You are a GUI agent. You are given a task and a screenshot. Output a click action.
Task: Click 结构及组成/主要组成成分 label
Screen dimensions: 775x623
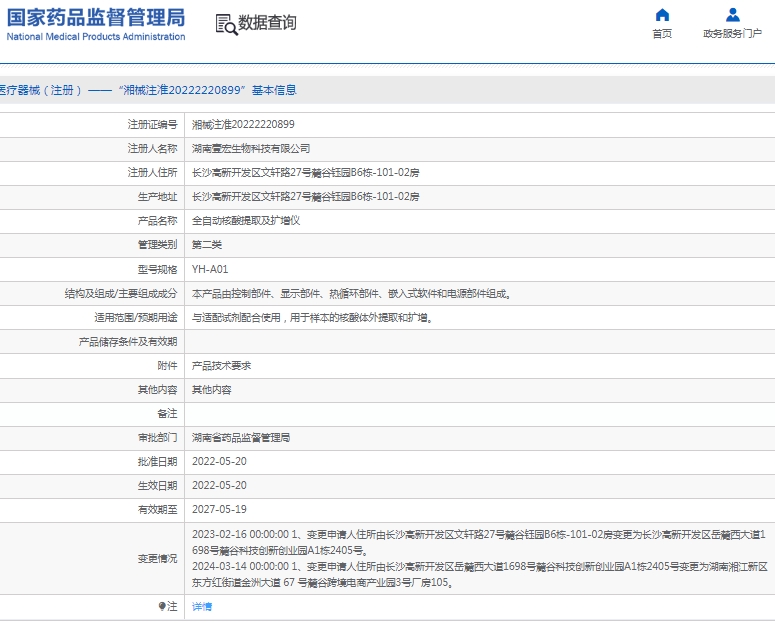click(x=121, y=294)
